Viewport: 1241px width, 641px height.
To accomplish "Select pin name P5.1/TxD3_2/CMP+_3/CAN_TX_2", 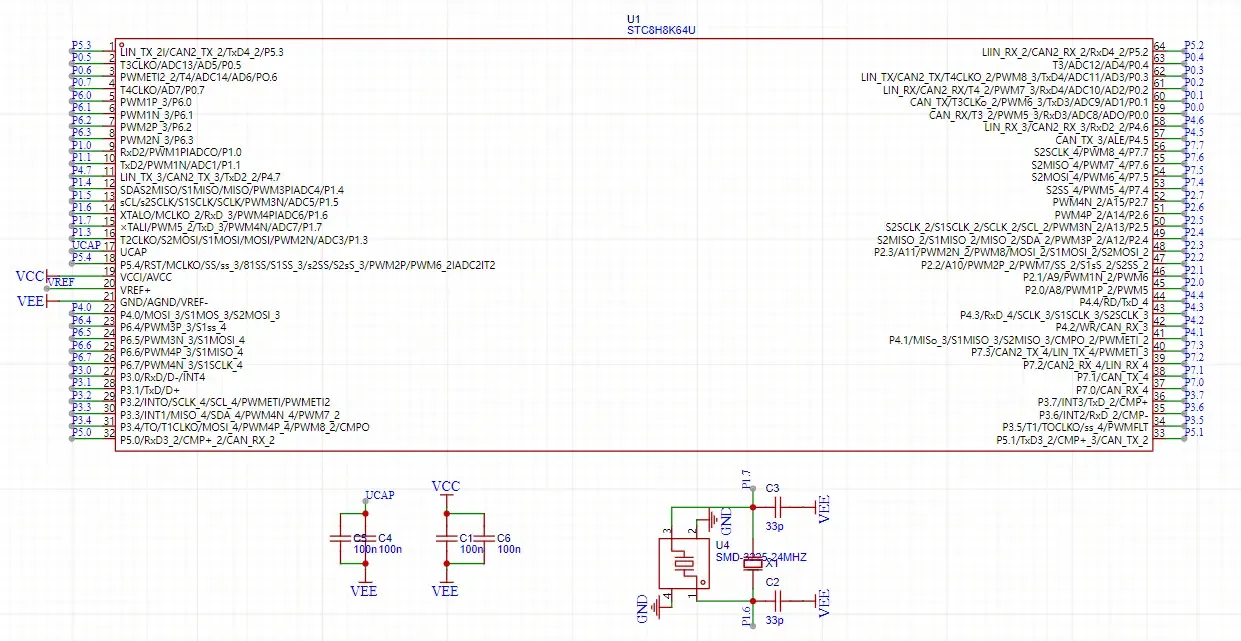I will (1071, 440).
